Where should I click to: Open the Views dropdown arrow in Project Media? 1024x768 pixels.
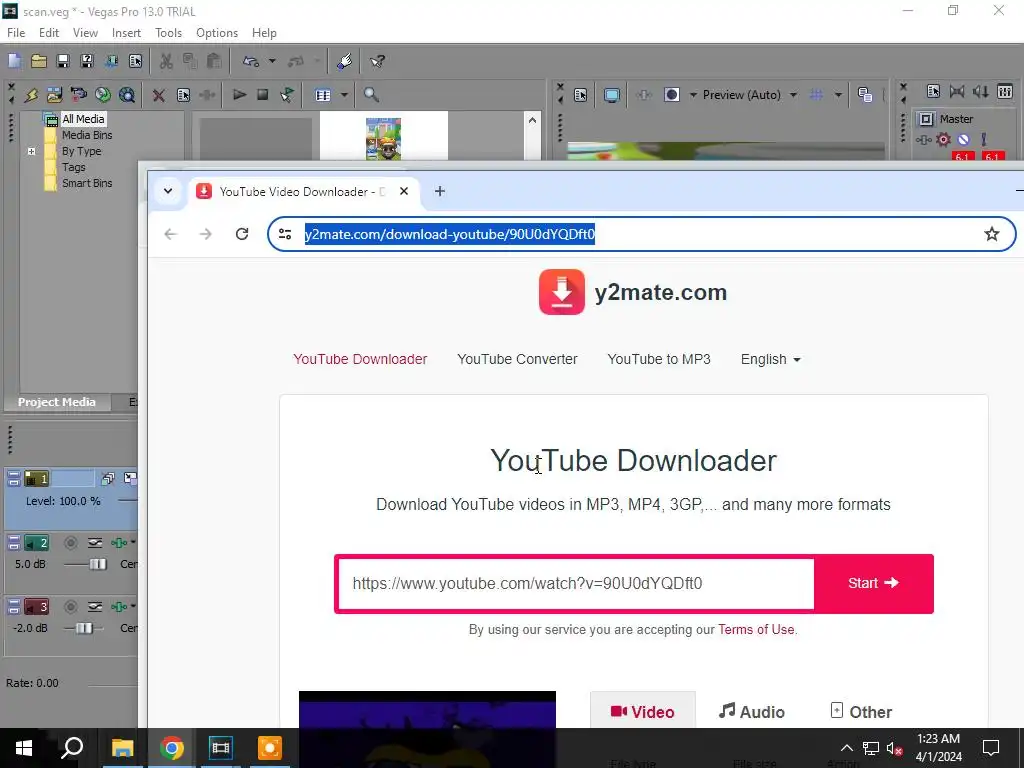(344, 95)
